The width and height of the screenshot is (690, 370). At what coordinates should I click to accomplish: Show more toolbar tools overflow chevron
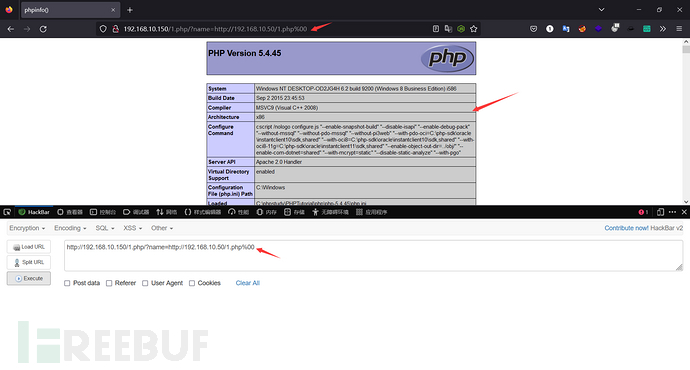point(663,29)
